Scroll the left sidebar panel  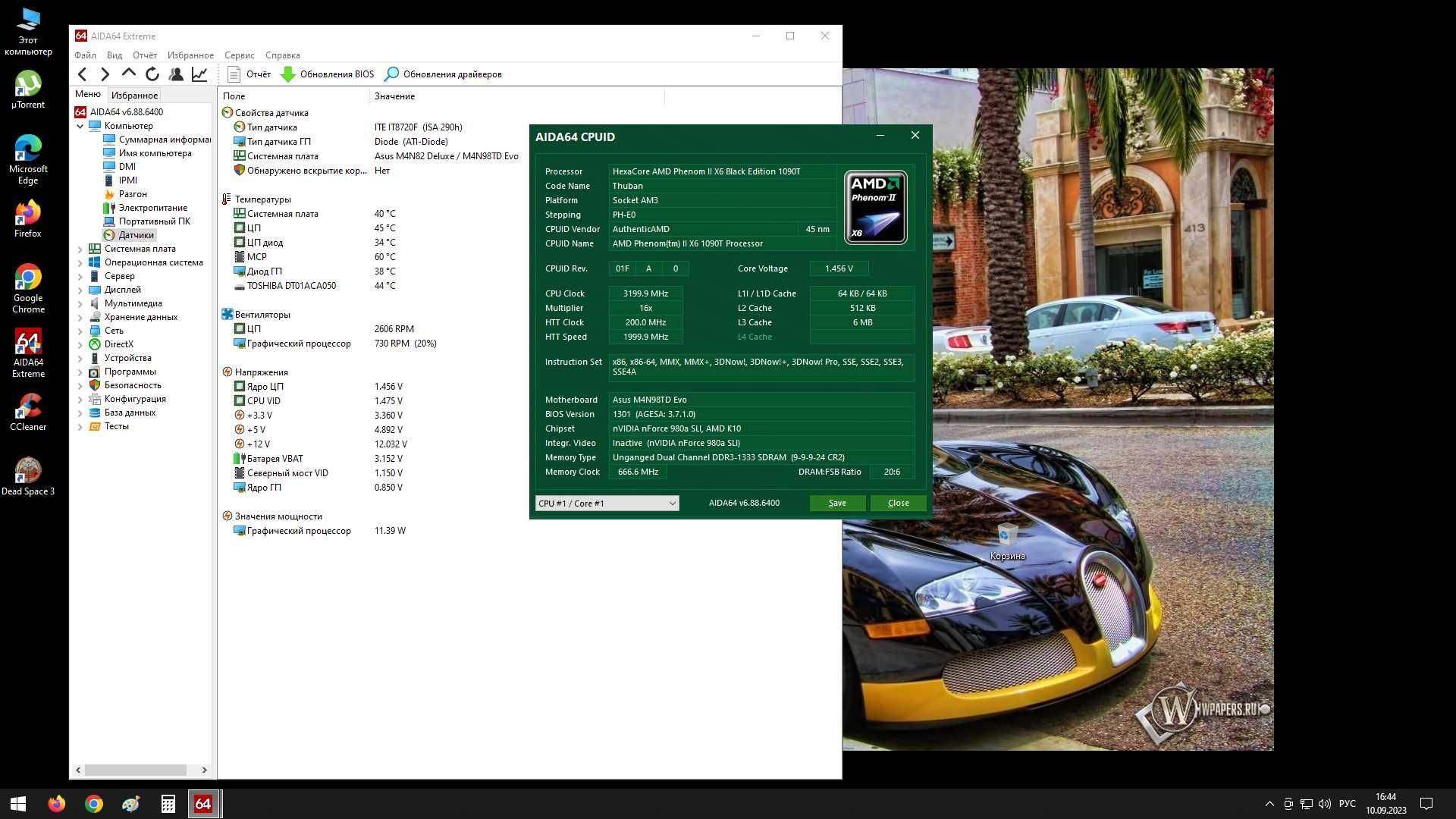coord(141,769)
